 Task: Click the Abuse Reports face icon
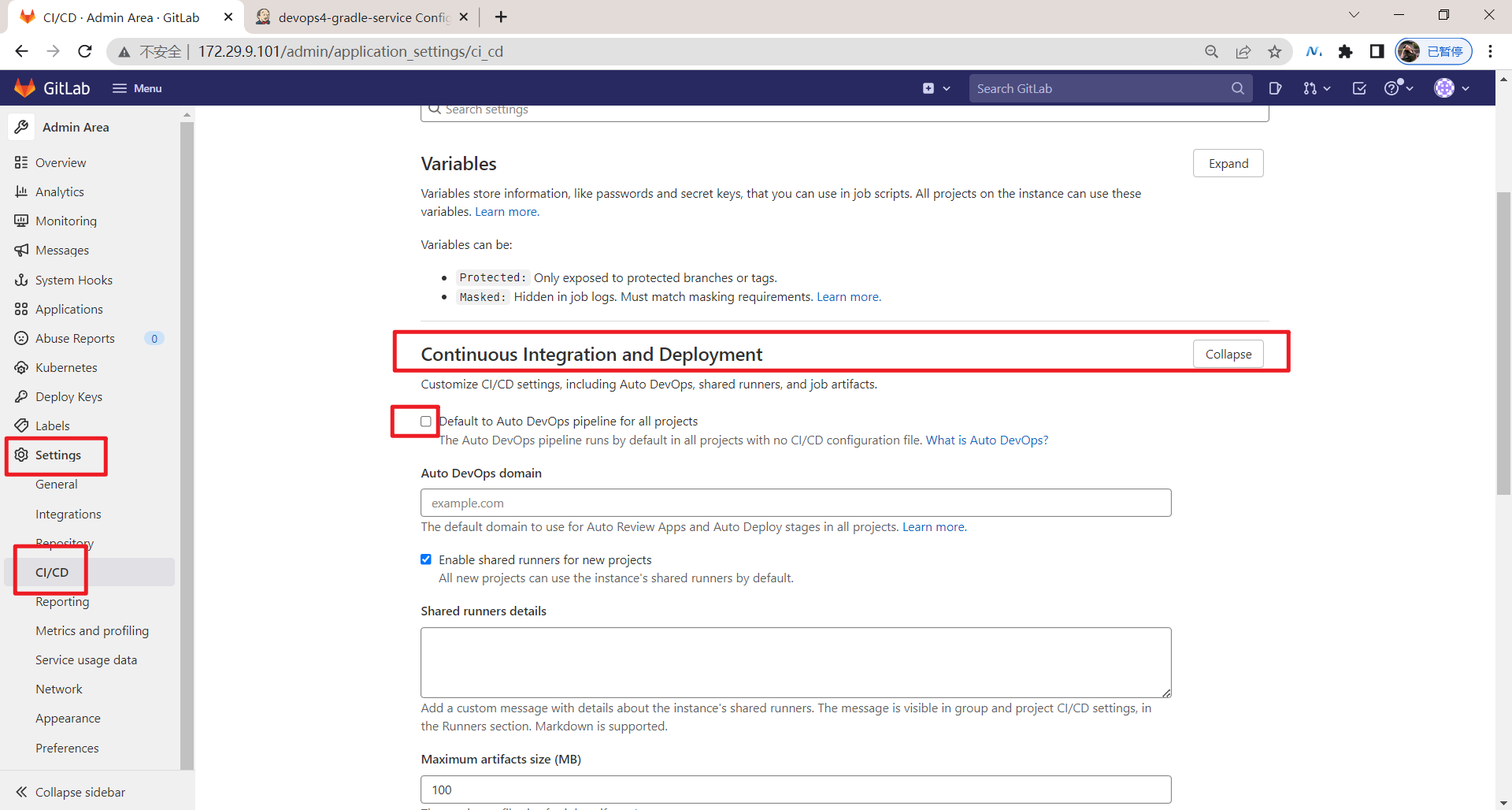coord(21,338)
